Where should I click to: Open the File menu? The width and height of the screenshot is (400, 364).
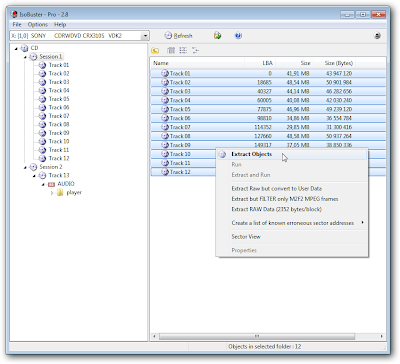coord(17,24)
